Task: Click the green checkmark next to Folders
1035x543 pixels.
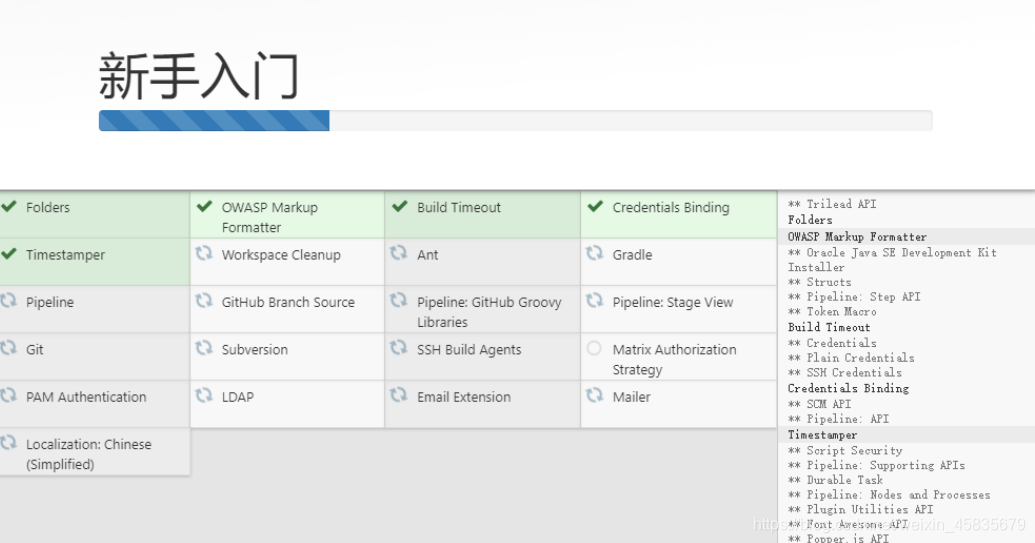Action: pos(9,207)
